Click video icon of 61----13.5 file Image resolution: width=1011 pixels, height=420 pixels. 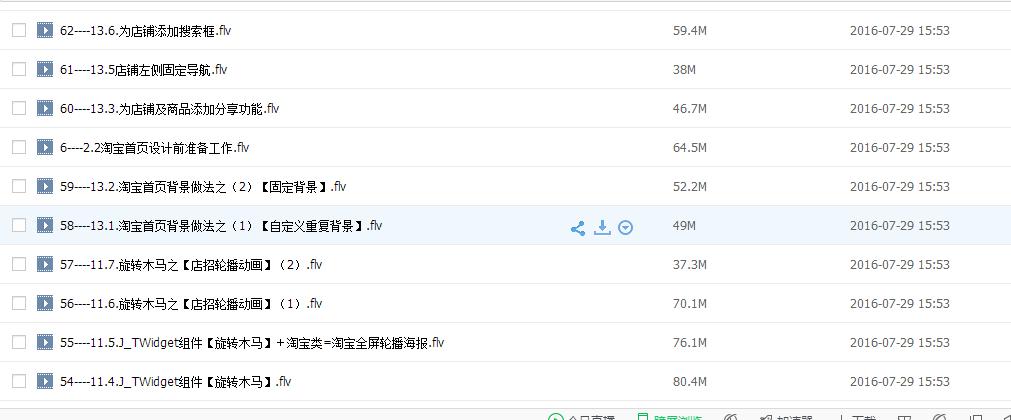point(44,69)
